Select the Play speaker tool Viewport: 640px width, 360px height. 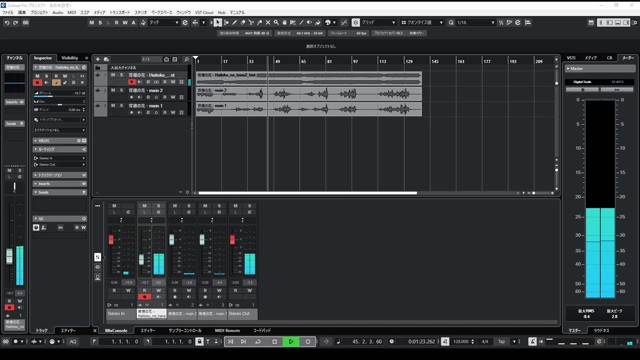pyautogui.click(x=309, y=23)
